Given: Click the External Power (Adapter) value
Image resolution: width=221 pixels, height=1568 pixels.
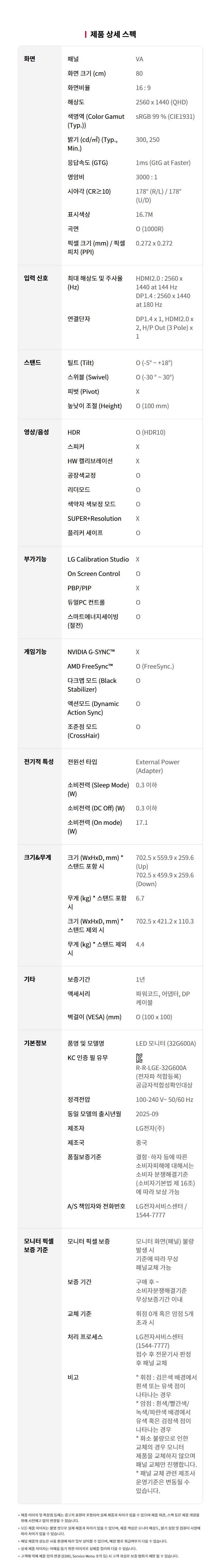Looking at the screenshot, I should (x=158, y=766).
